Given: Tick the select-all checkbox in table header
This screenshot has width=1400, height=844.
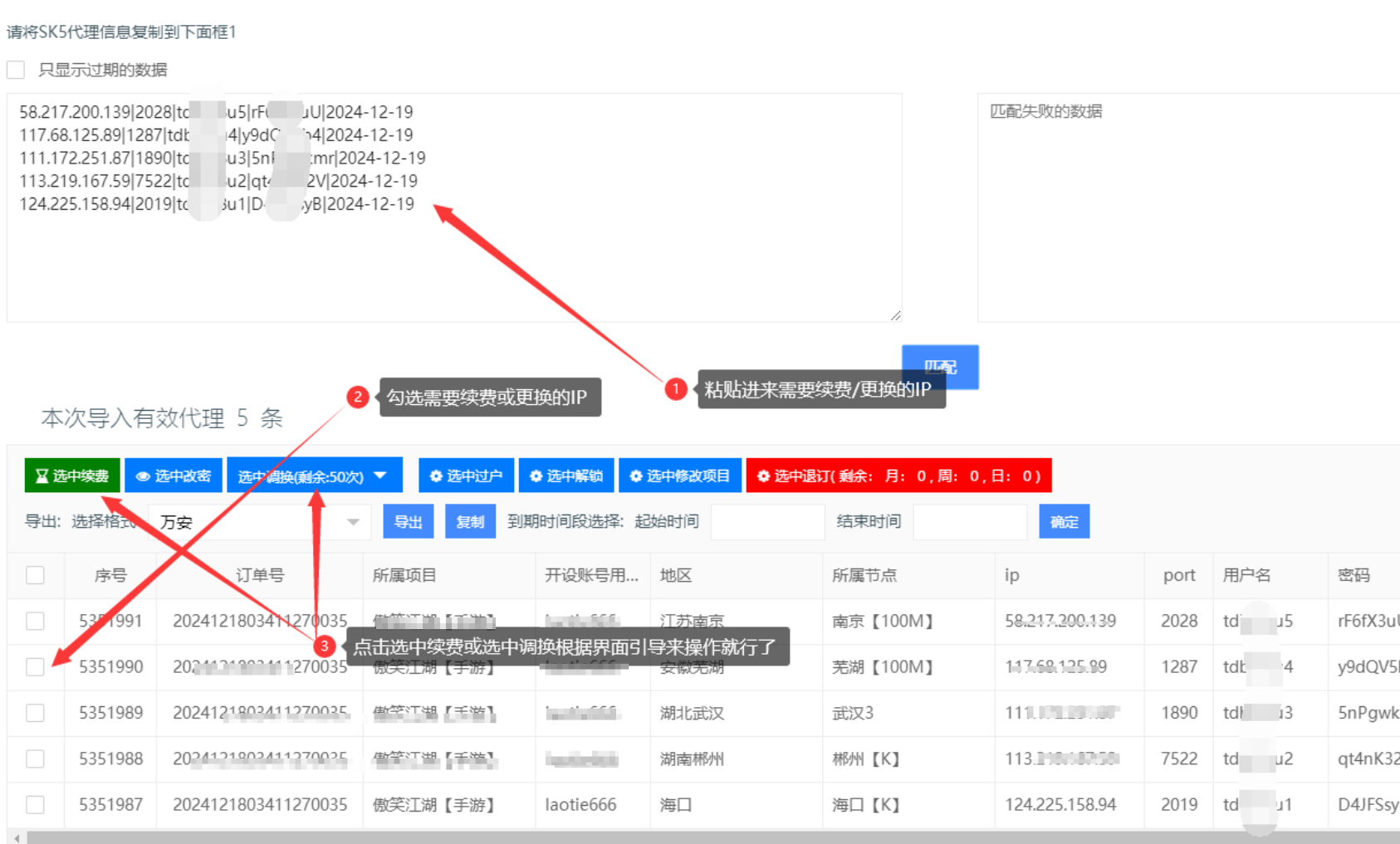Looking at the screenshot, I should pyautogui.click(x=35, y=575).
